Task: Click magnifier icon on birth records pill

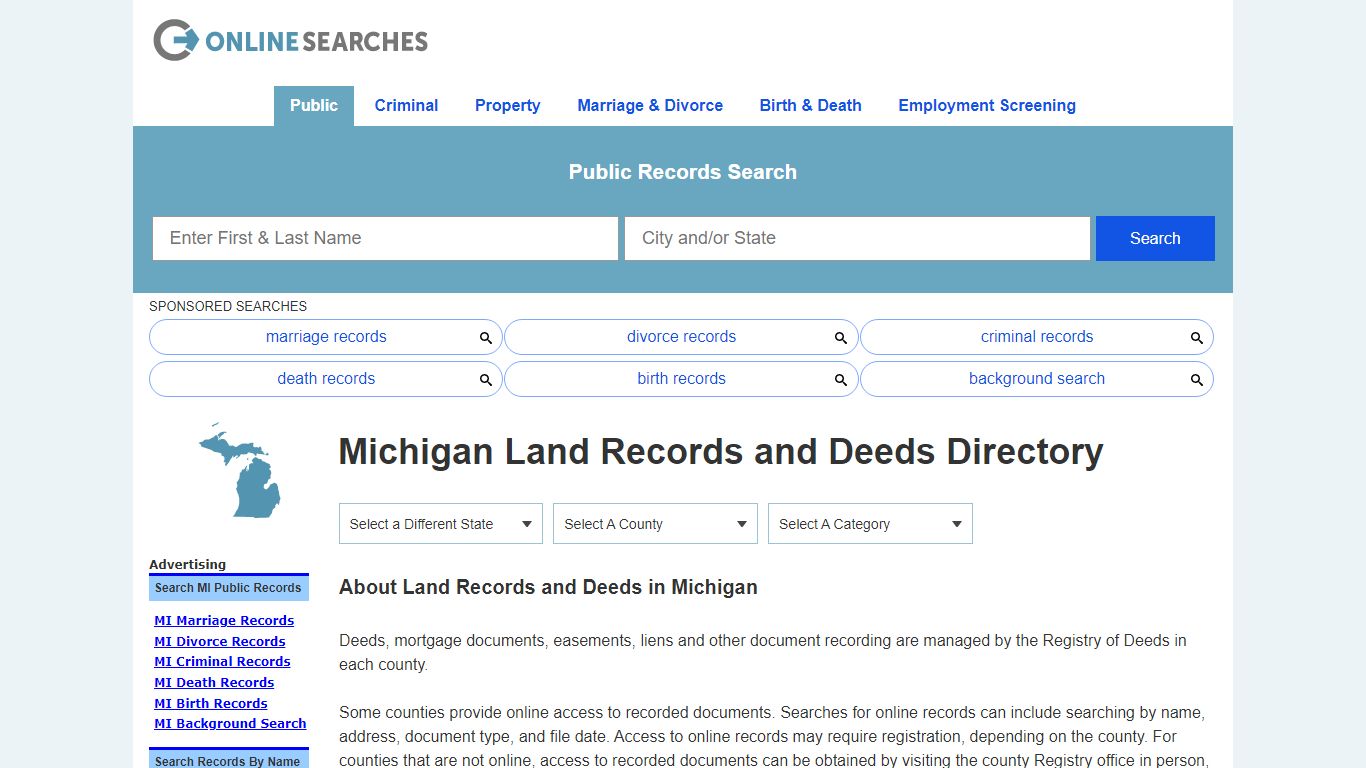Action: point(841,380)
